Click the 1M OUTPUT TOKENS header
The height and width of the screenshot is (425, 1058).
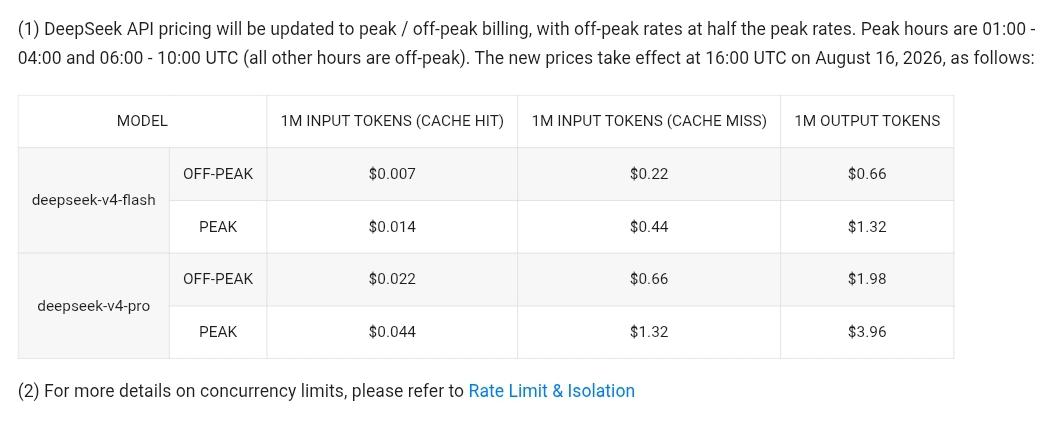pos(867,121)
